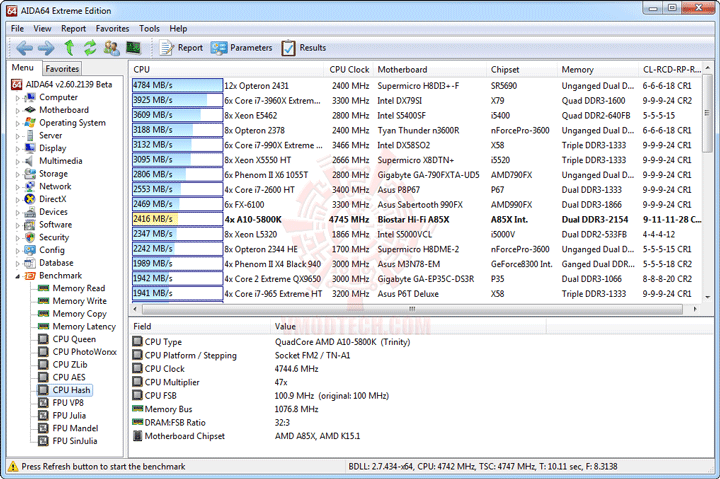Select the Config icon in tree
Image resolution: width=720 pixels, height=479 pixels.
(x=30, y=250)
